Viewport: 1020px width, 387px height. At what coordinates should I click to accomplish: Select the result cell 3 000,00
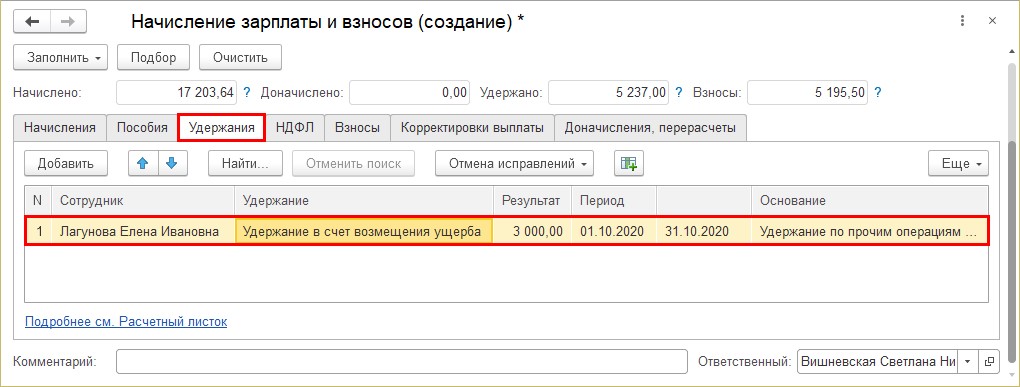pos(533,231)
